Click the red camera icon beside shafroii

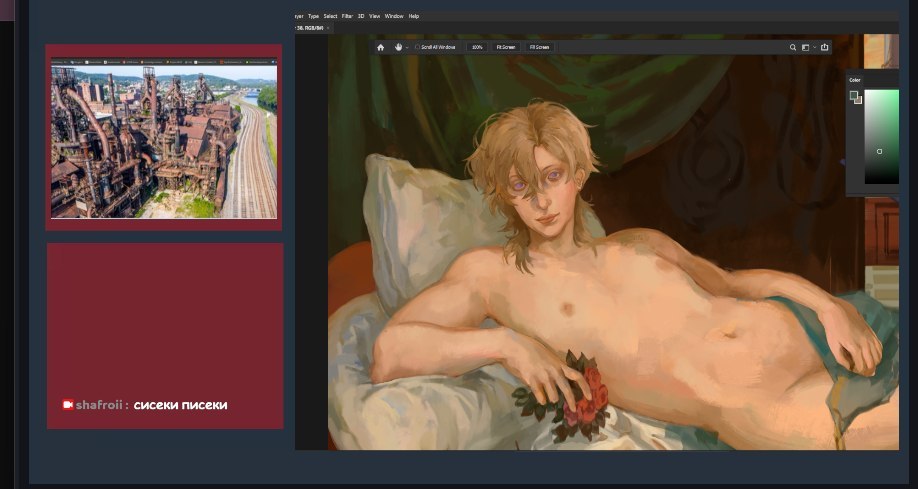pyautogui.click(x=68, y=405)
